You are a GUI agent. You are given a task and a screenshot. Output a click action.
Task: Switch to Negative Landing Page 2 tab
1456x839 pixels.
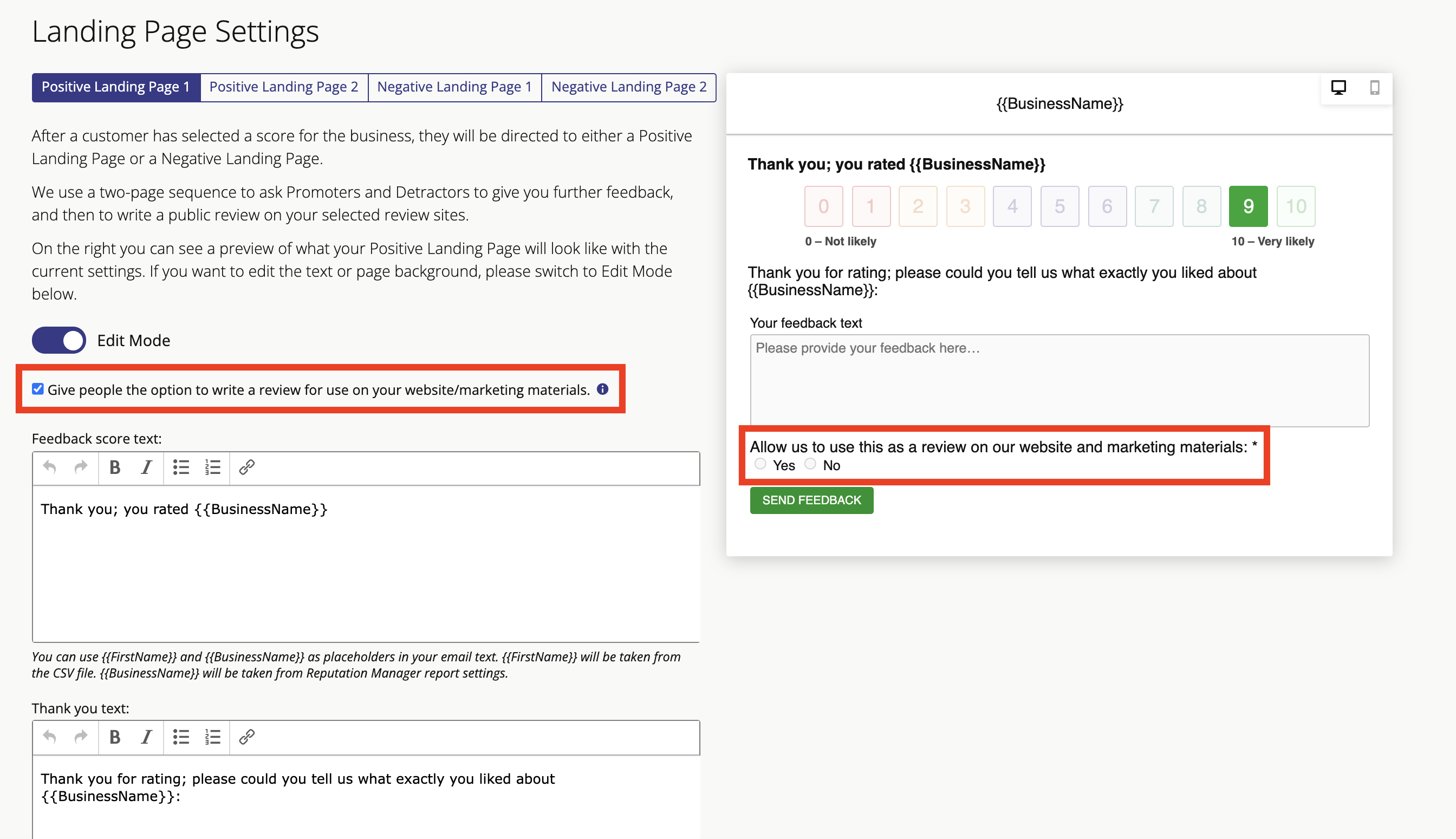coord(629,87)
